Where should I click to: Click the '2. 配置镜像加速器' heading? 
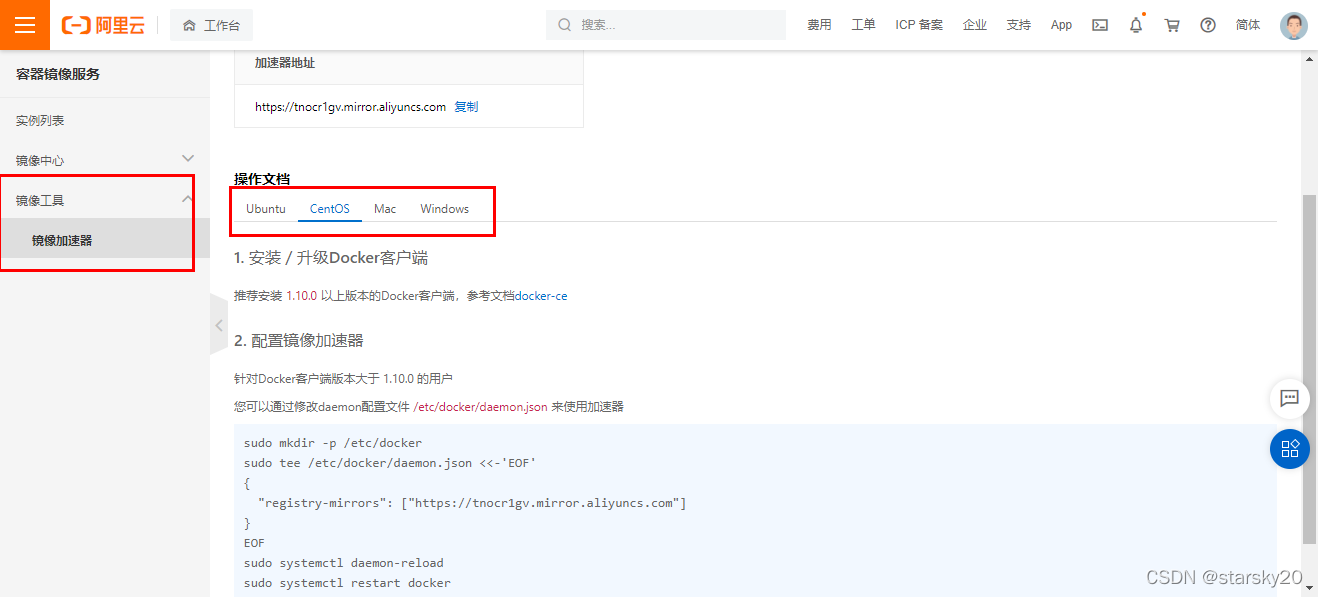[299, 340]
